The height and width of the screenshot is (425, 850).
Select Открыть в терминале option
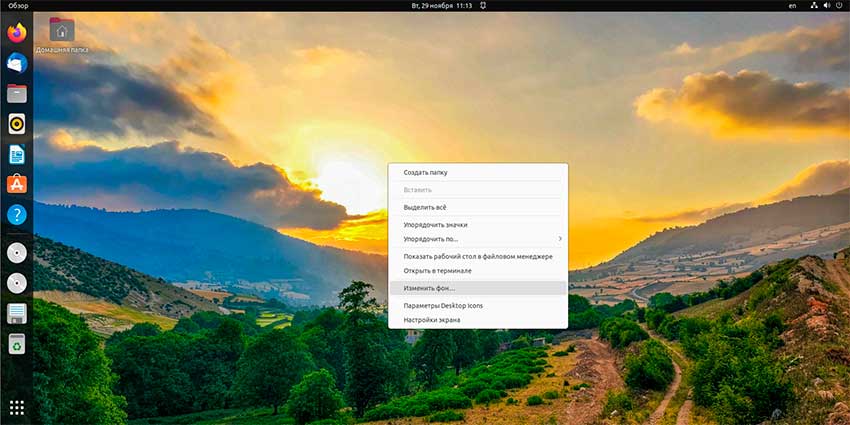click(437, 271)
